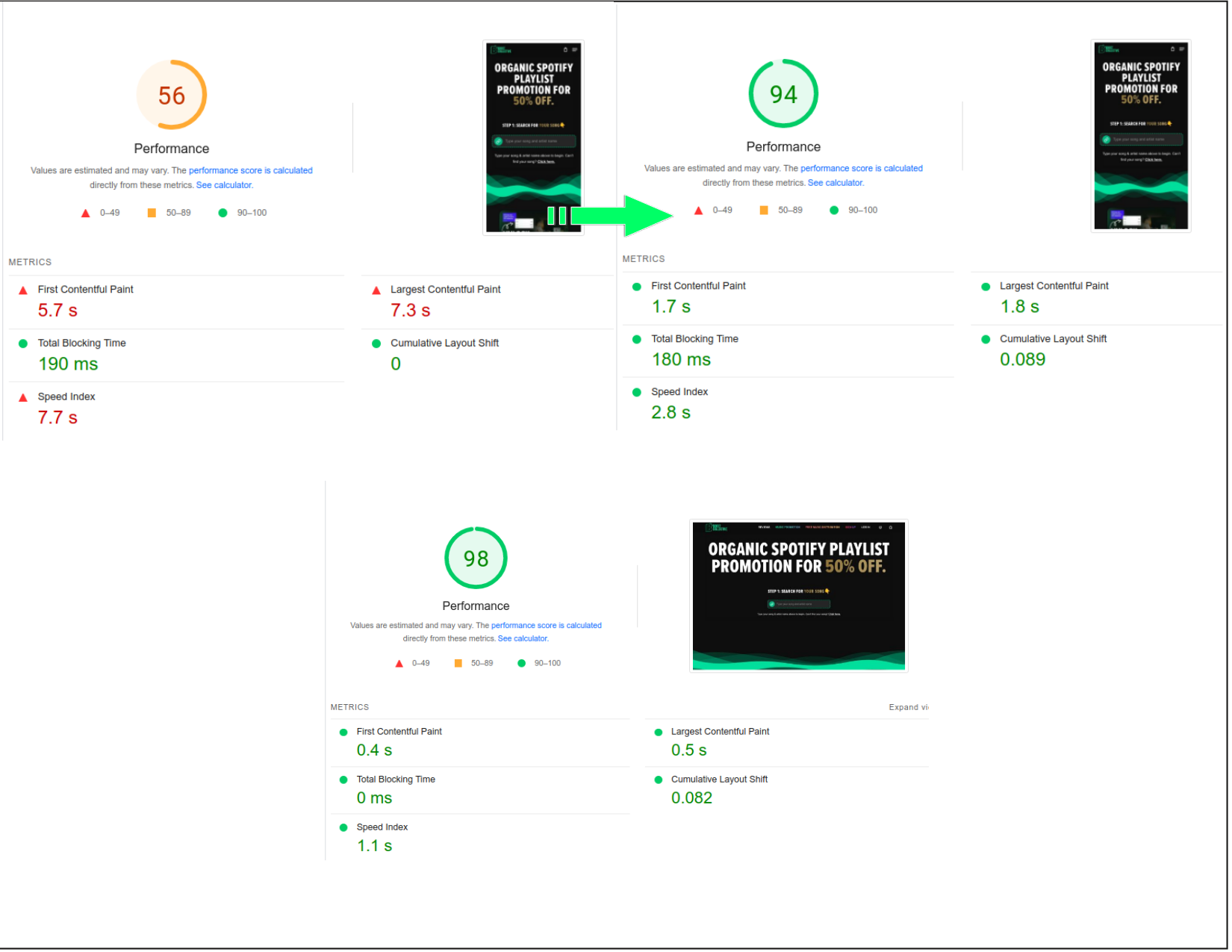Click the 'METRICS' label in the 56 report
The image size is (1232, 952).
(30, 262)
